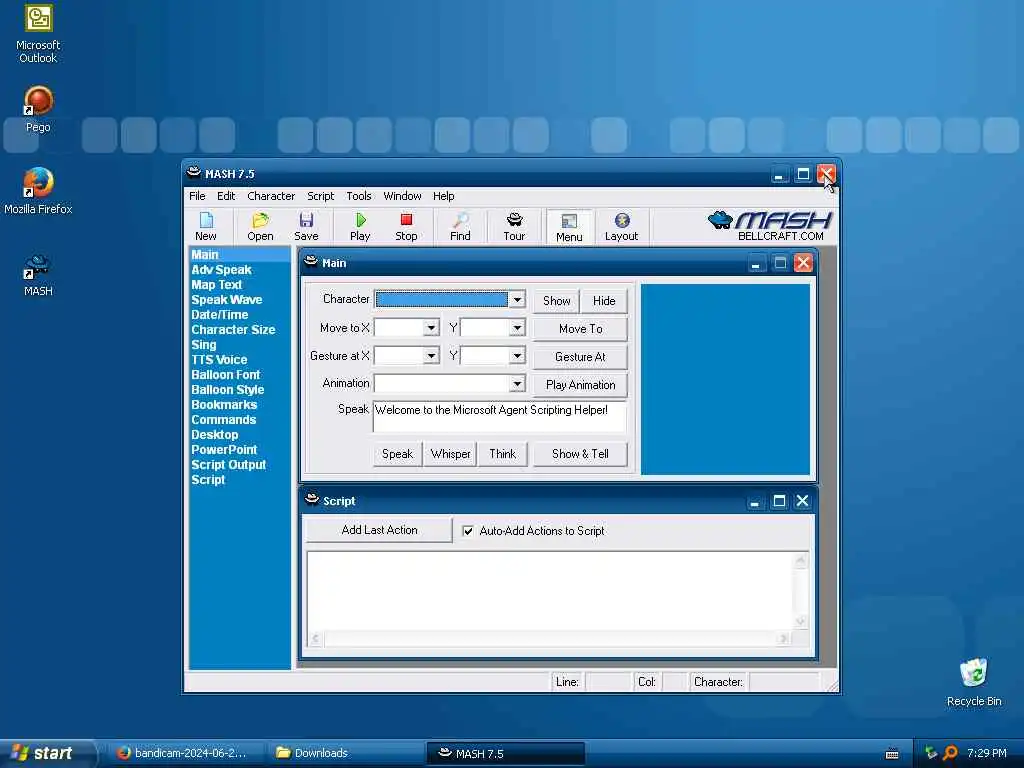This screenshot has height=768, width=1024.
Task: Click the MASH Bellcraft.com logo
Action: (x=770, y=226)
